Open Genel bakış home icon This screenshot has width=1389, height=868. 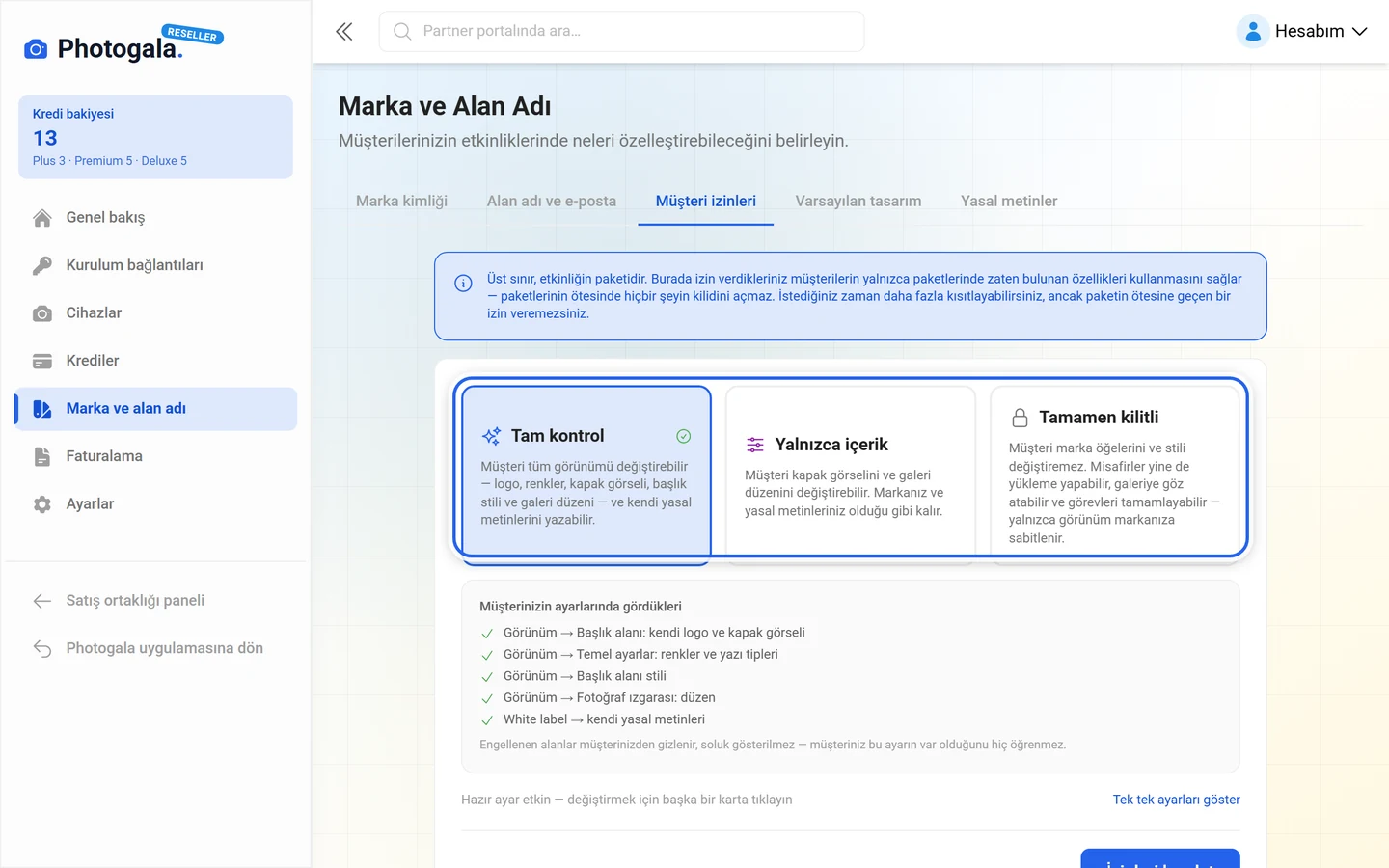(41, 218)
